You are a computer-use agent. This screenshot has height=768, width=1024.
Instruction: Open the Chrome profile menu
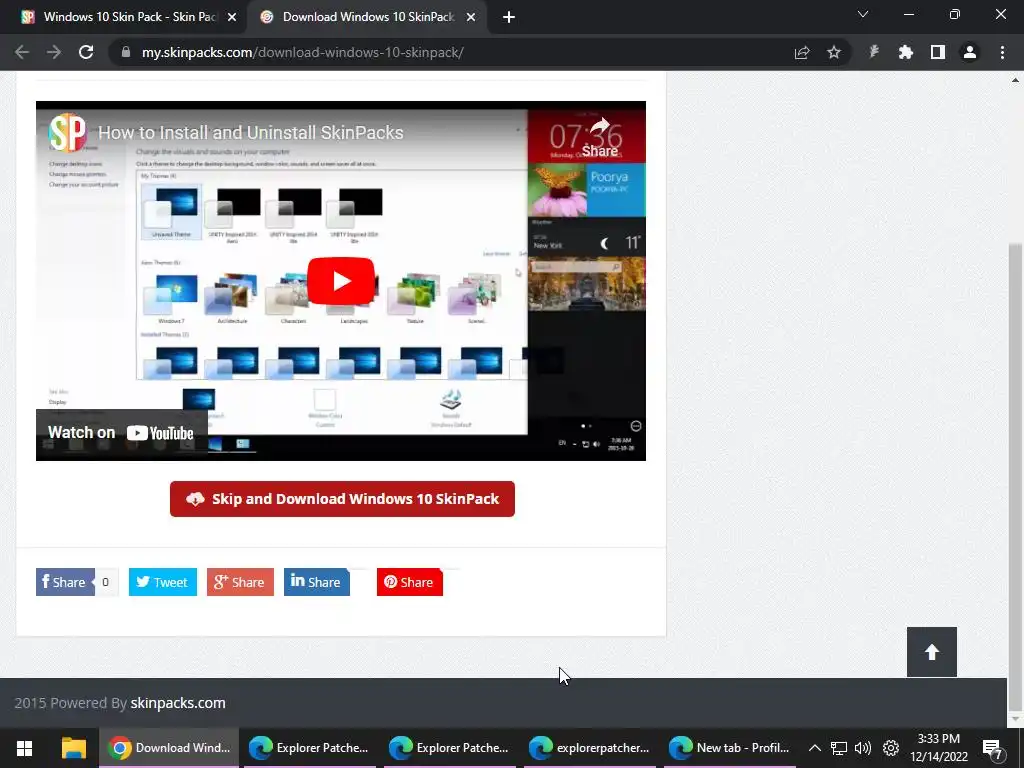(x=970, y=52)
